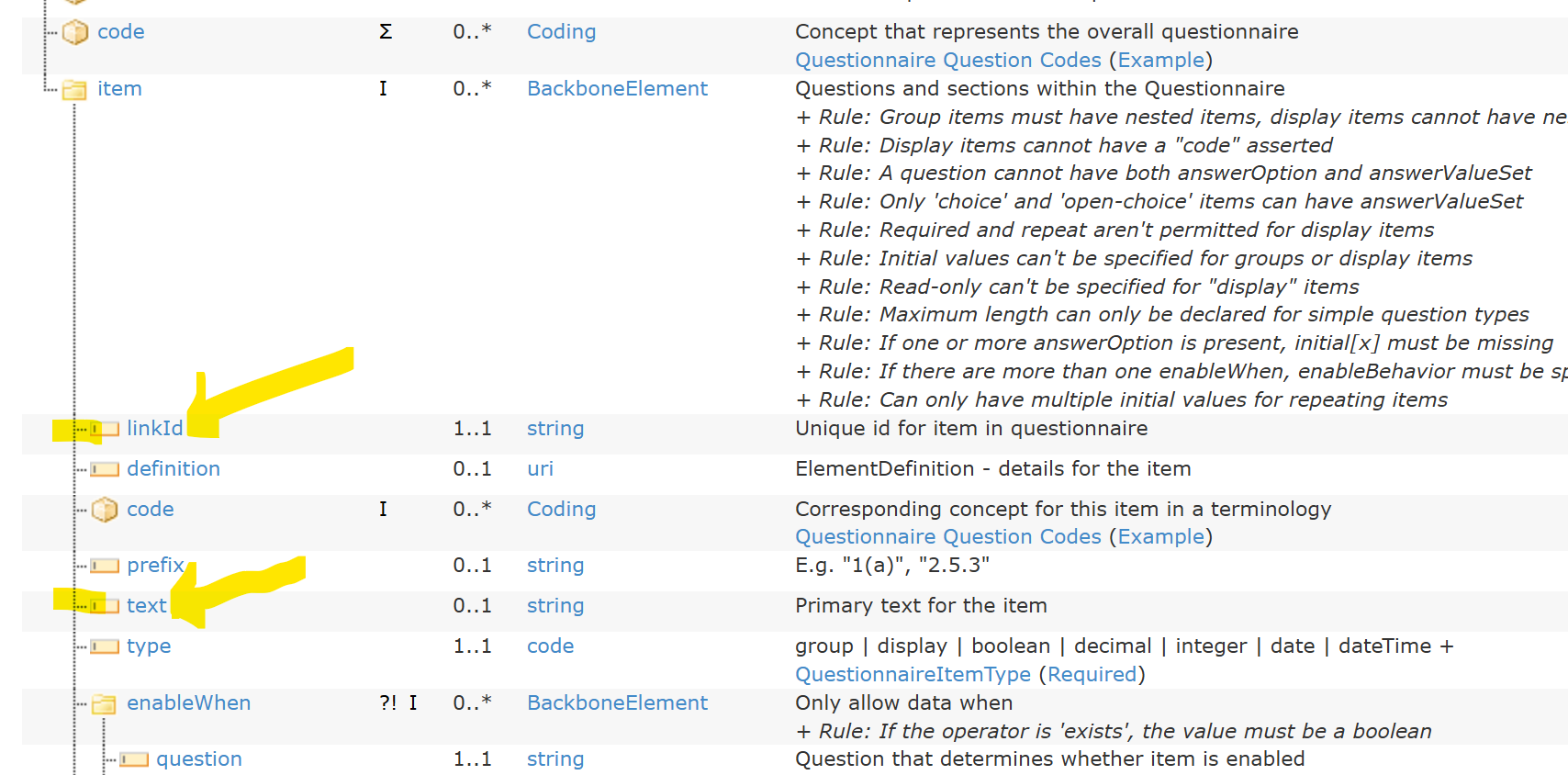Open the uri datatype link
The height and width of the screenshot is (775, 1568).
point(540,468)
